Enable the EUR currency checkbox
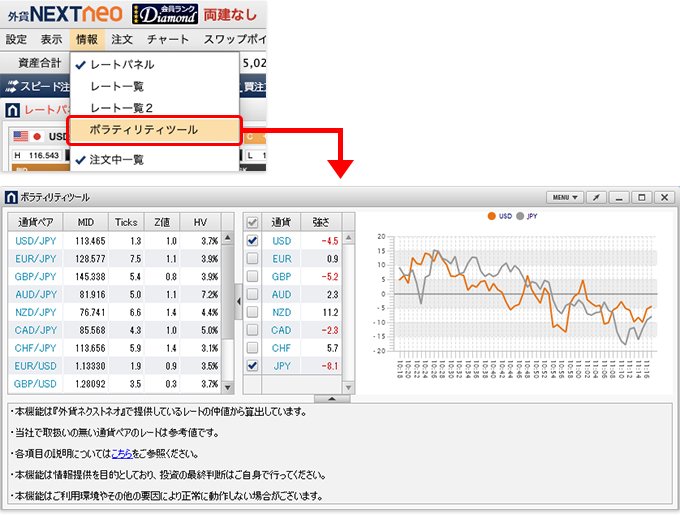 coord(253,258)
